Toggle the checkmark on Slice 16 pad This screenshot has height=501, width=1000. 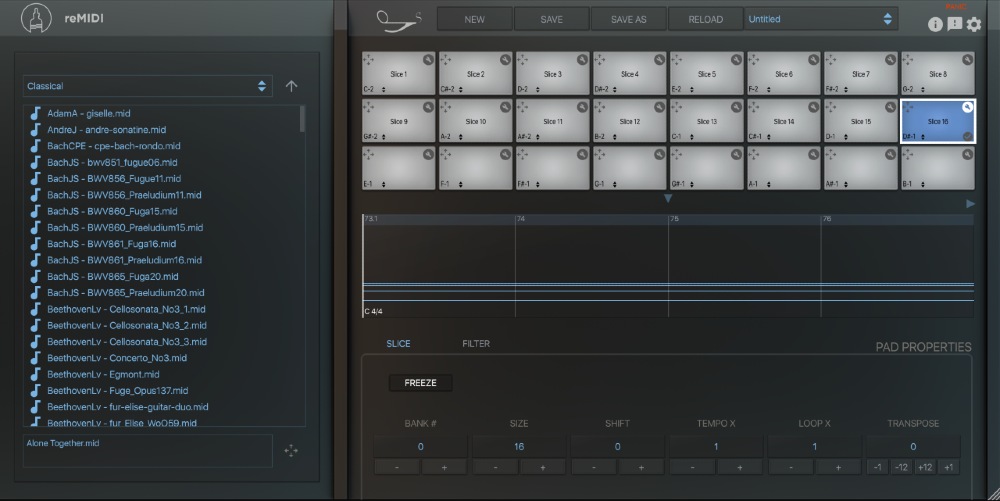pos(967,136)
